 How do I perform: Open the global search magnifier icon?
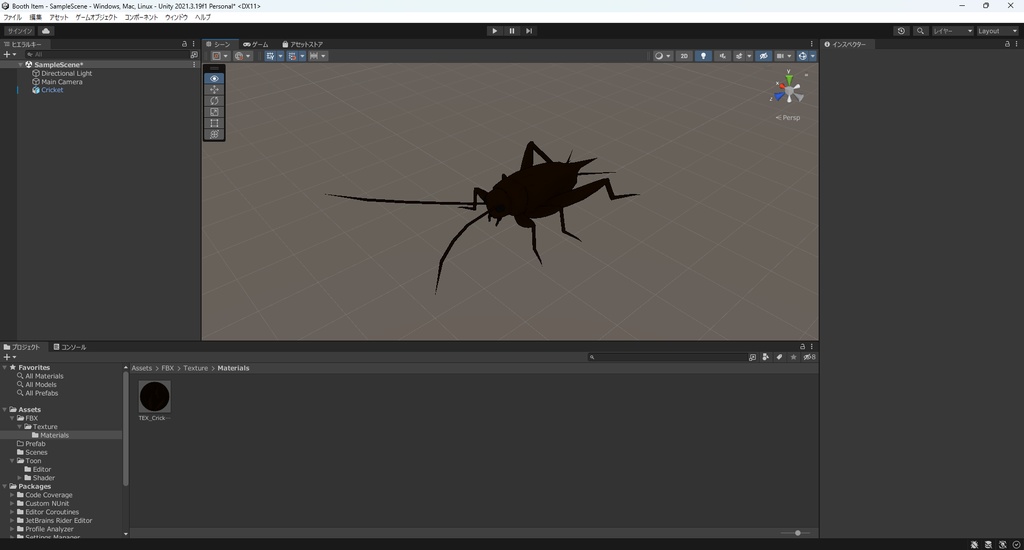point(920,31)
